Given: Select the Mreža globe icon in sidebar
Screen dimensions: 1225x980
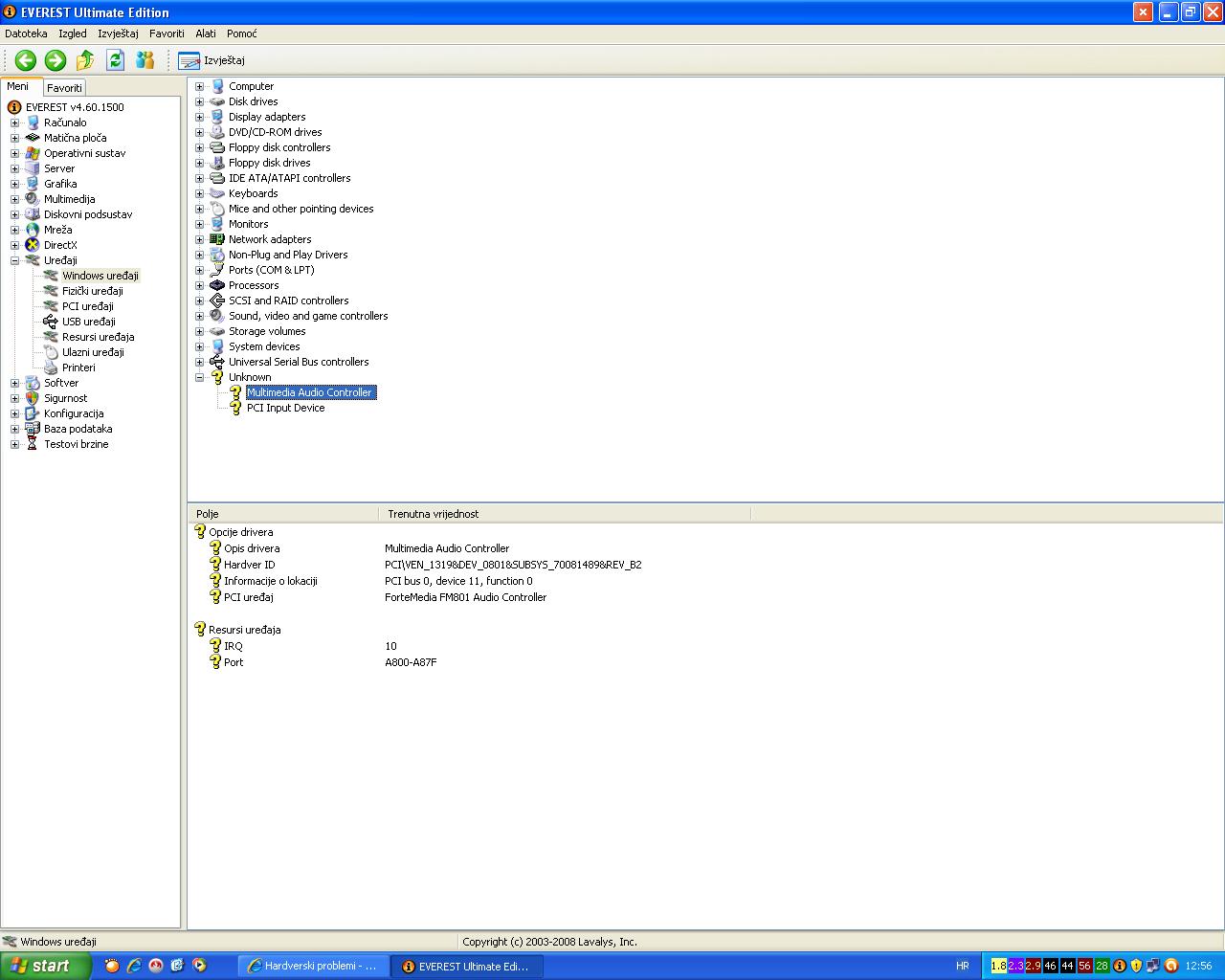Looking at the screenshot, I should (x=33, y=230).
